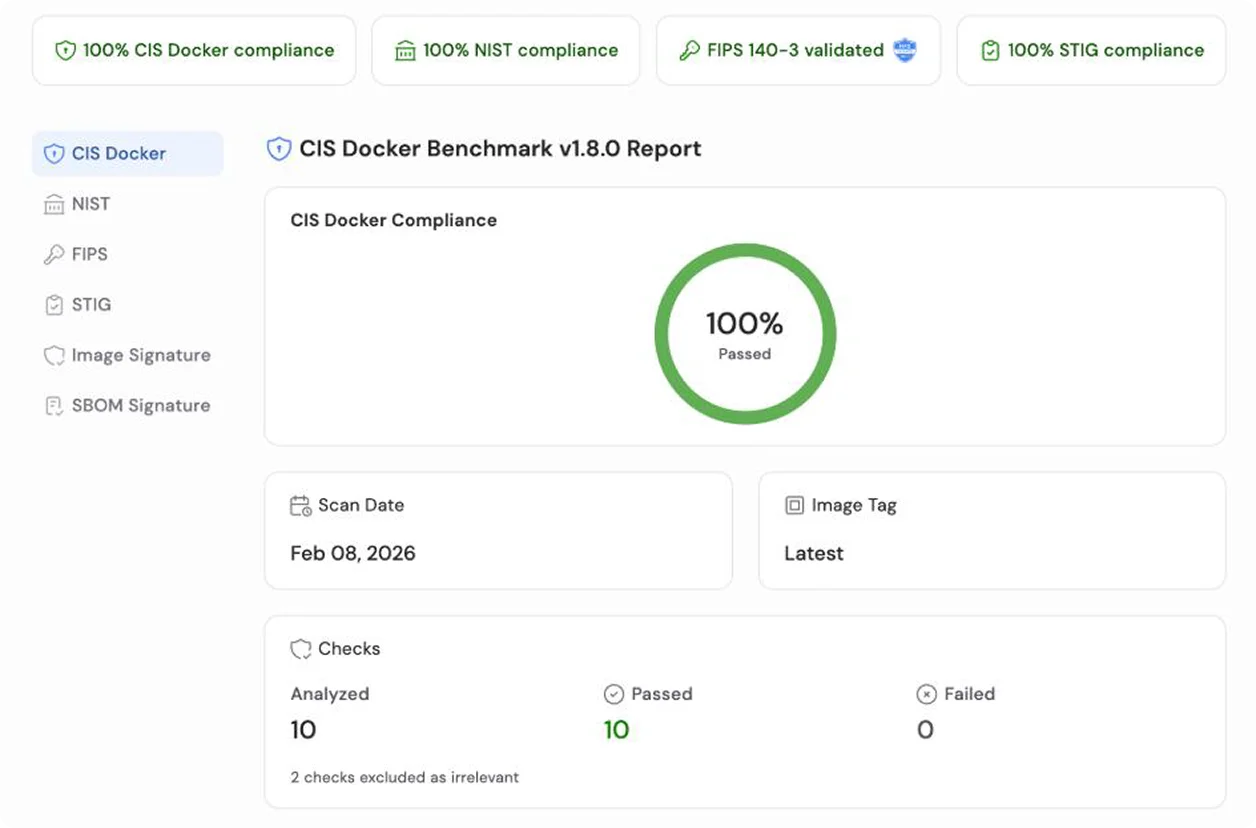
Task: Click the X icon next to Failed
Action: 926,694
